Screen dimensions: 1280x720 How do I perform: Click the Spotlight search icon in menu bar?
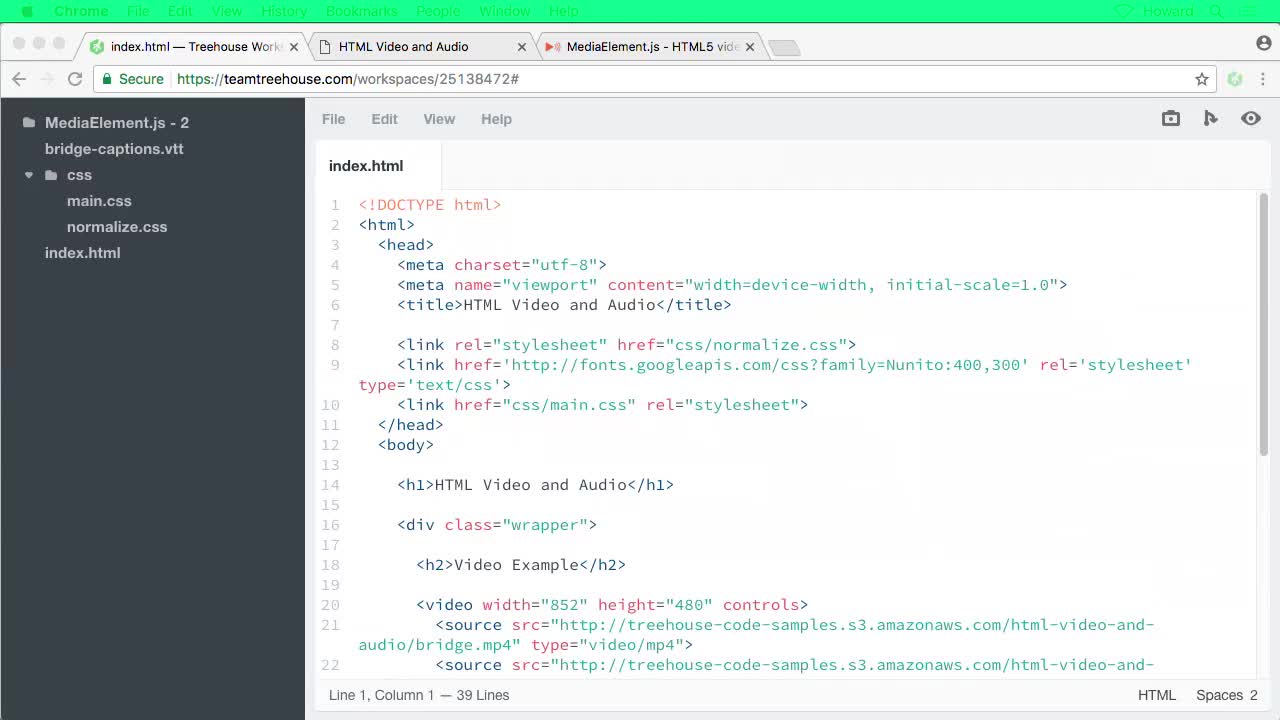click(1216, 11)
